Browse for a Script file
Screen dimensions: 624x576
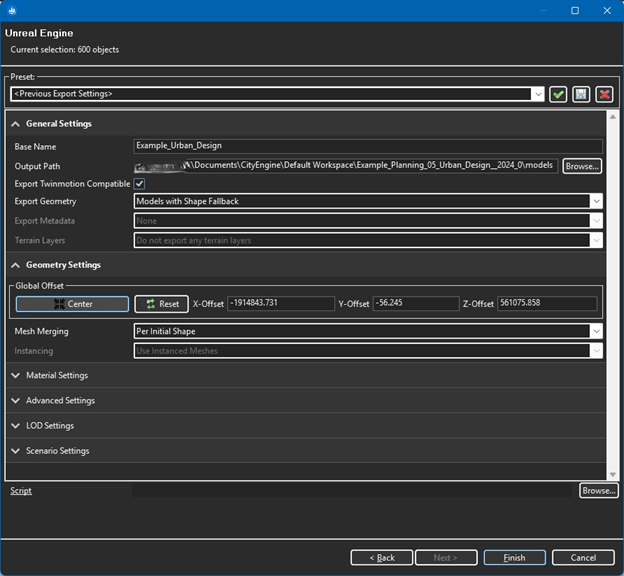coord(599,490)
